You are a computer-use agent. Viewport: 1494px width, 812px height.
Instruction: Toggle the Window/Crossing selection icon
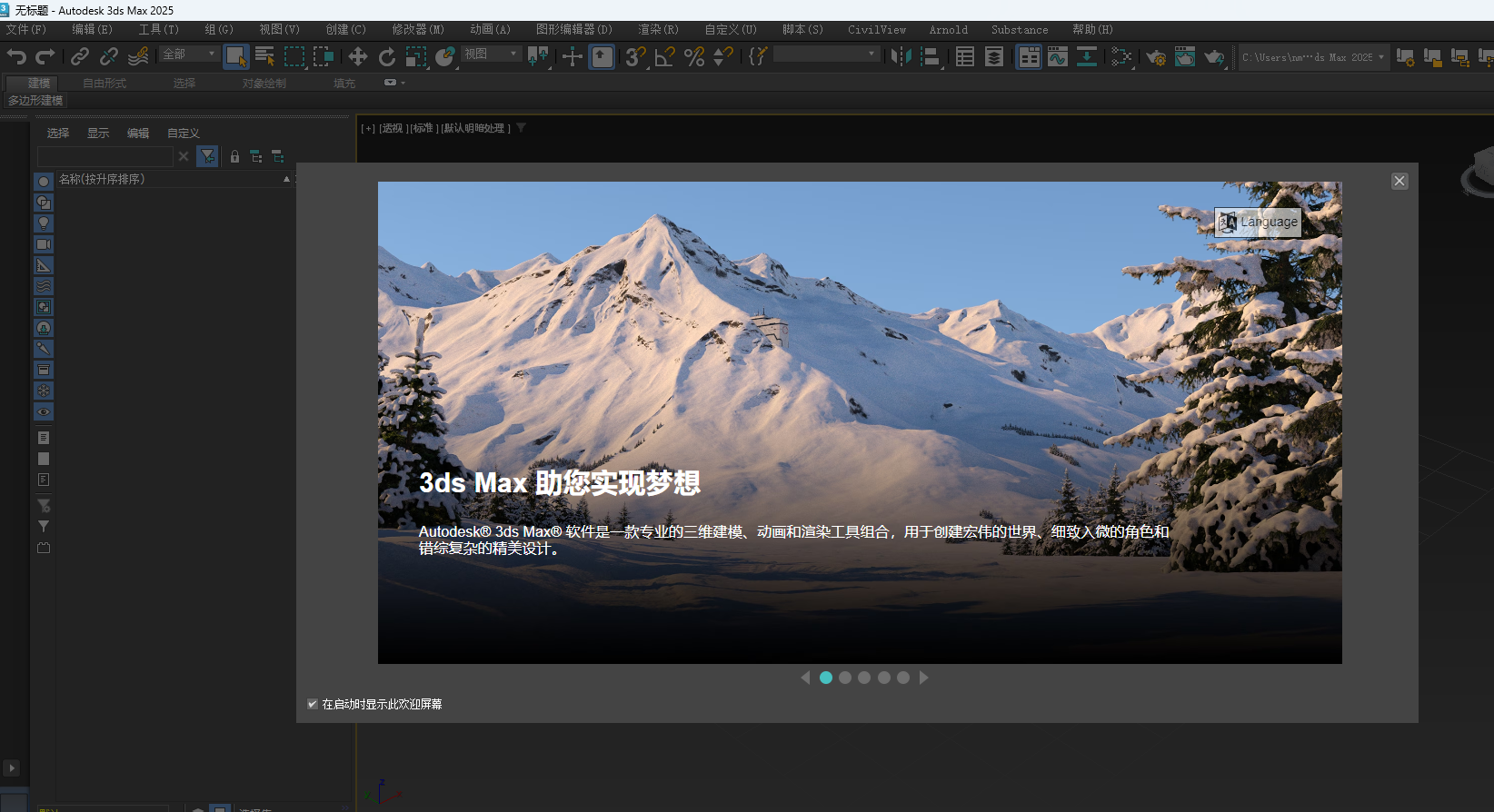click(x=324, y=57)
